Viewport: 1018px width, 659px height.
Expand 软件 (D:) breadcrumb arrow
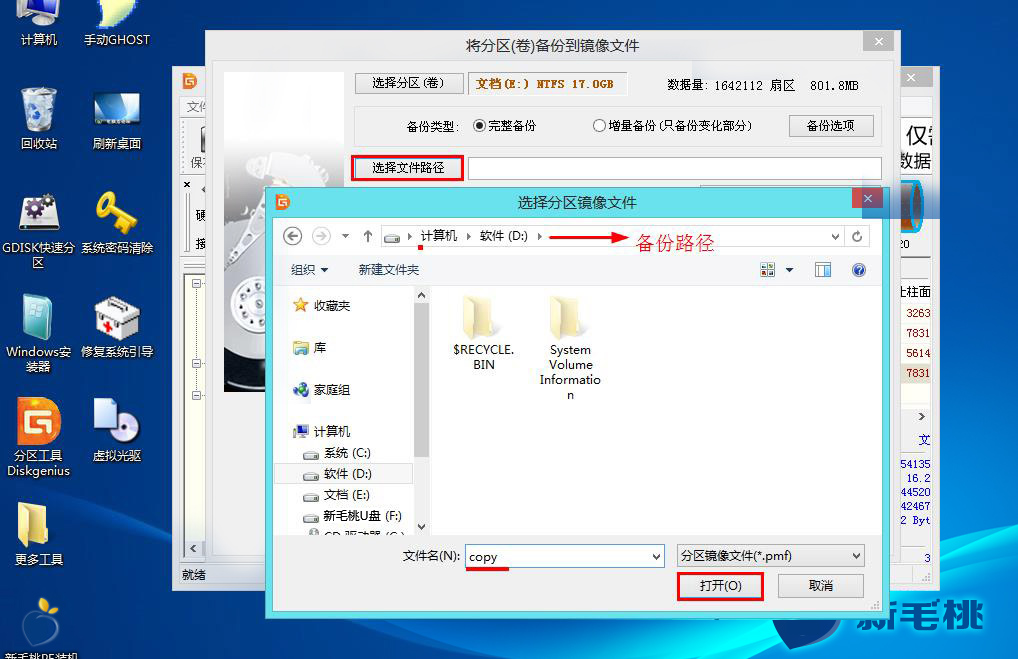coord(540,236)
